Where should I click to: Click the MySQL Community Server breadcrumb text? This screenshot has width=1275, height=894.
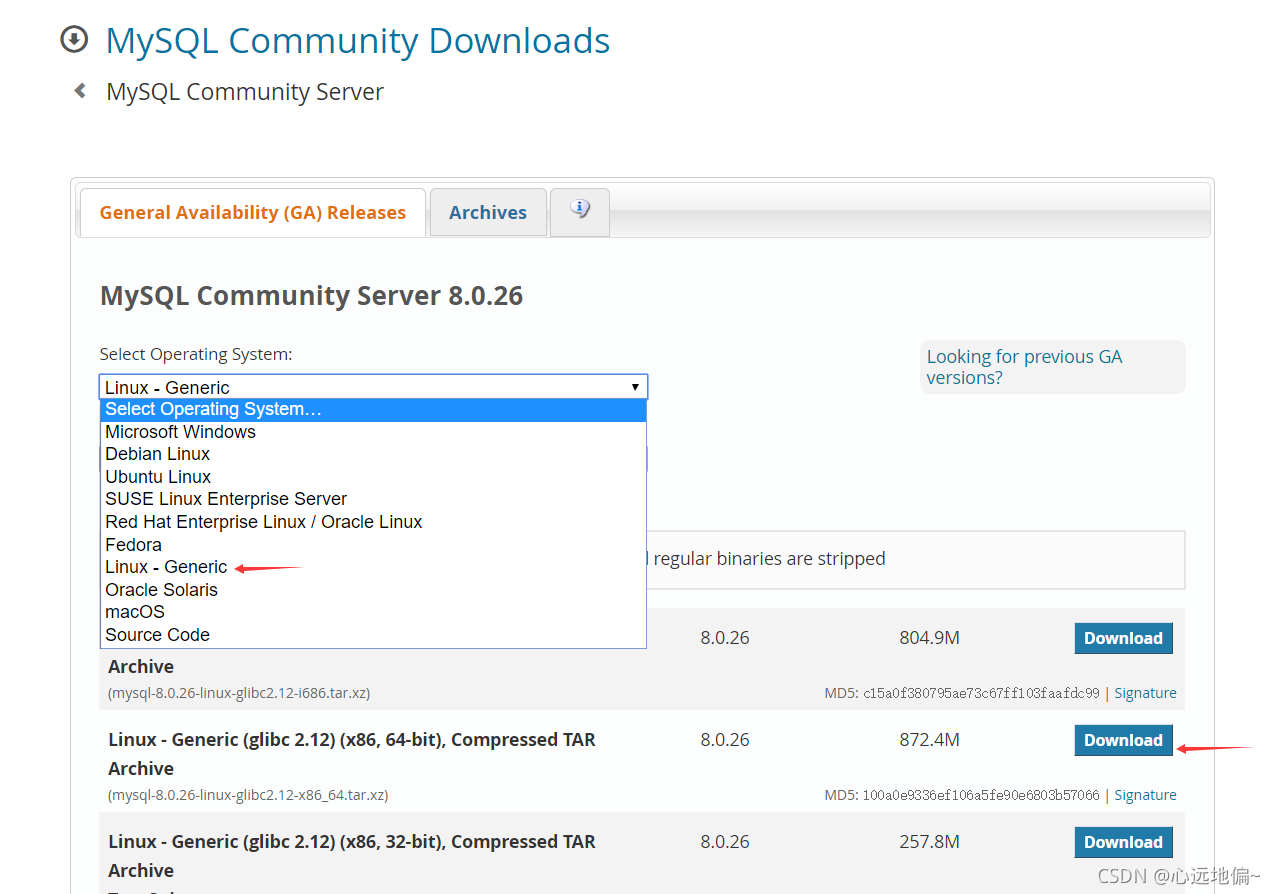point(245,92)
